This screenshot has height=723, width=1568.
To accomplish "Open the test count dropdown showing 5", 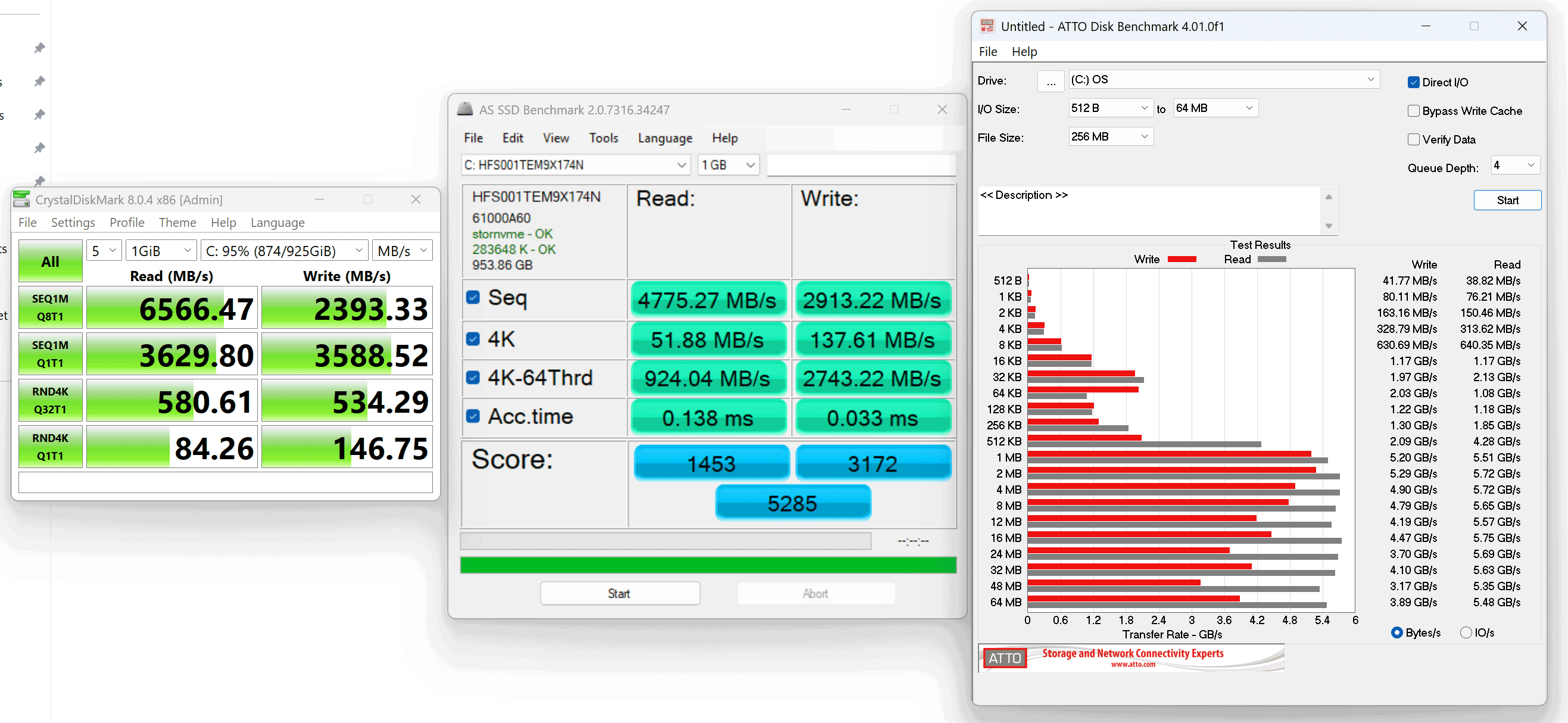I will click(x=104, y=251).
